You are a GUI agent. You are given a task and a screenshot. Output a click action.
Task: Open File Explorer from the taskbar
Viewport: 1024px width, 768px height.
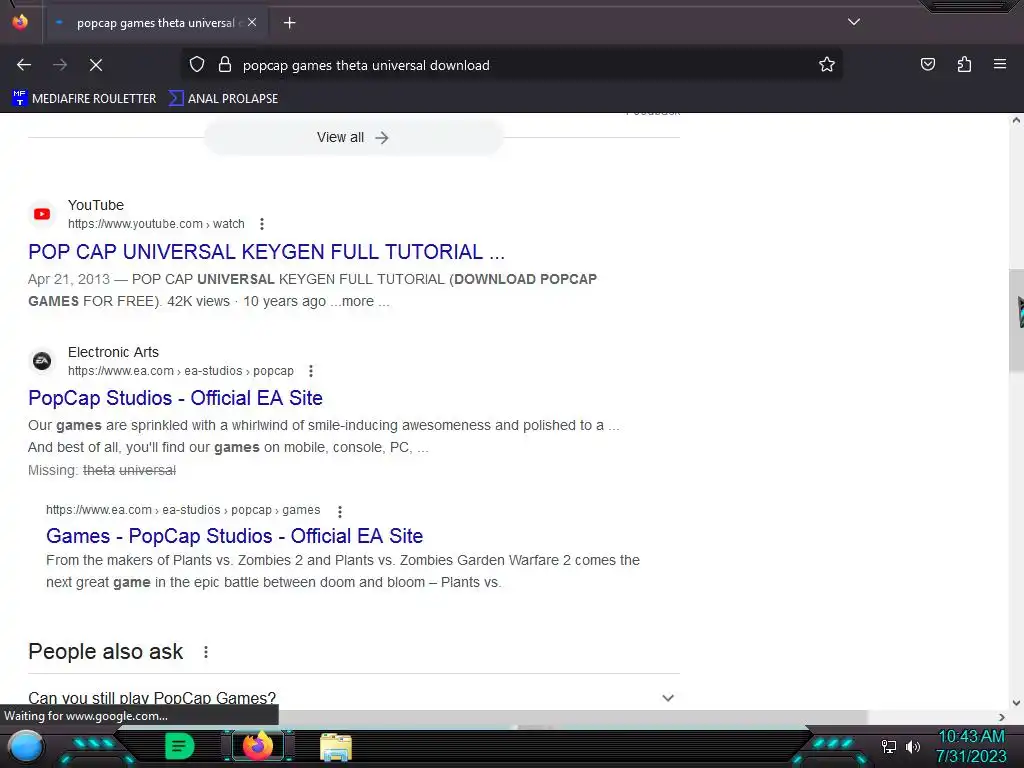pos(336,747)
